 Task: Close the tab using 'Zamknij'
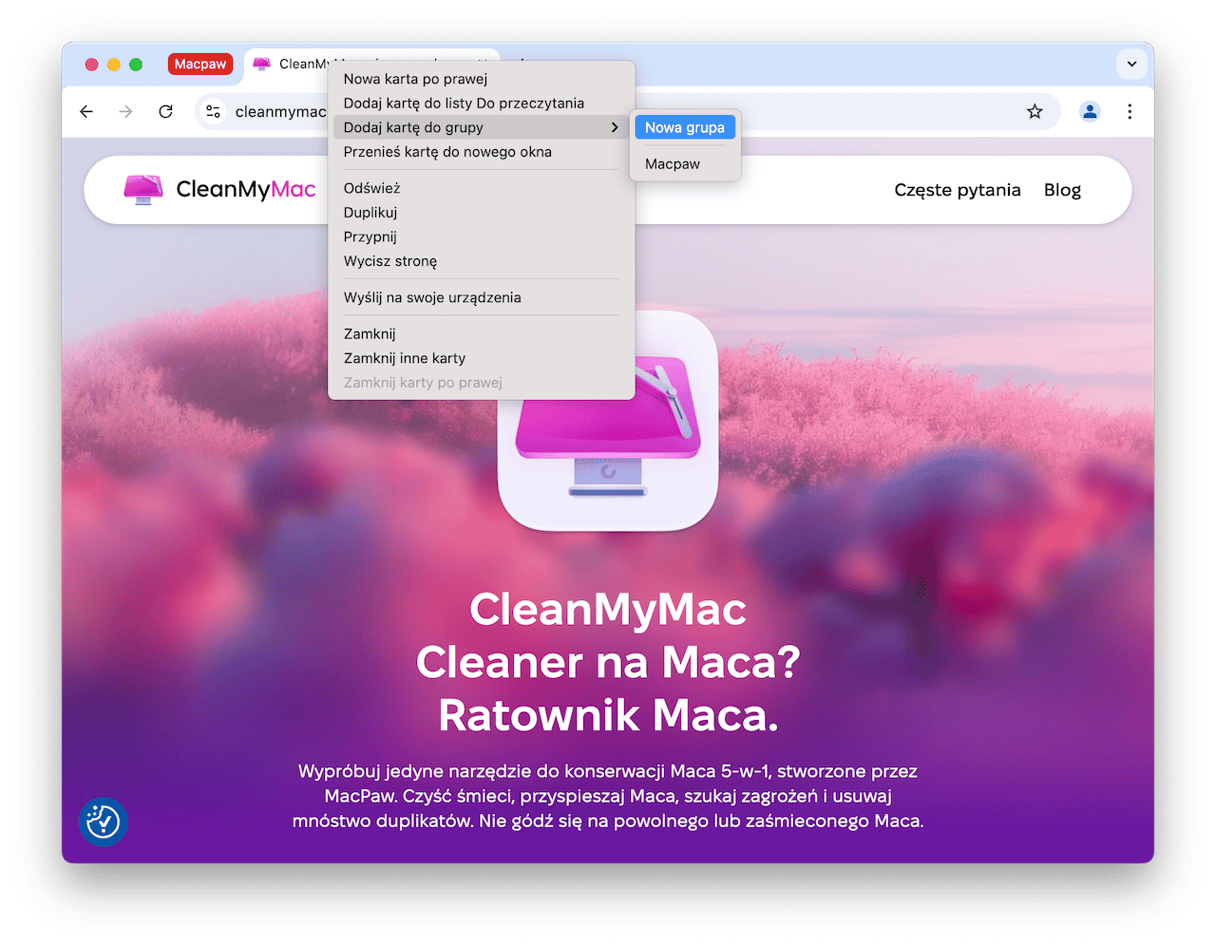(x=482, y=334)
